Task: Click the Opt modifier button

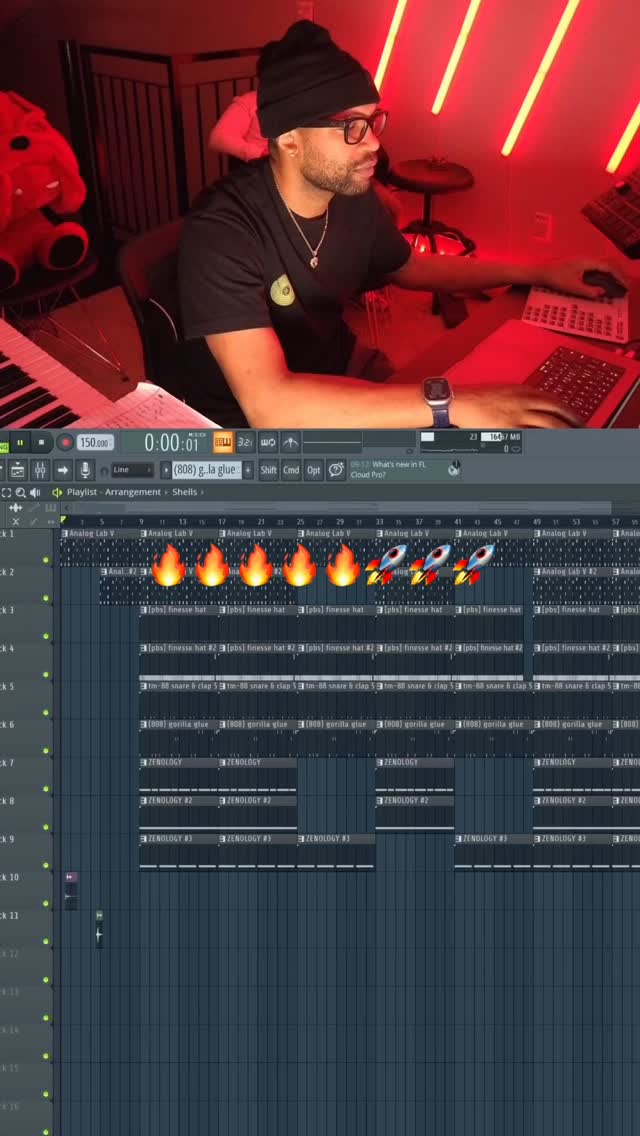Action: 313,470
